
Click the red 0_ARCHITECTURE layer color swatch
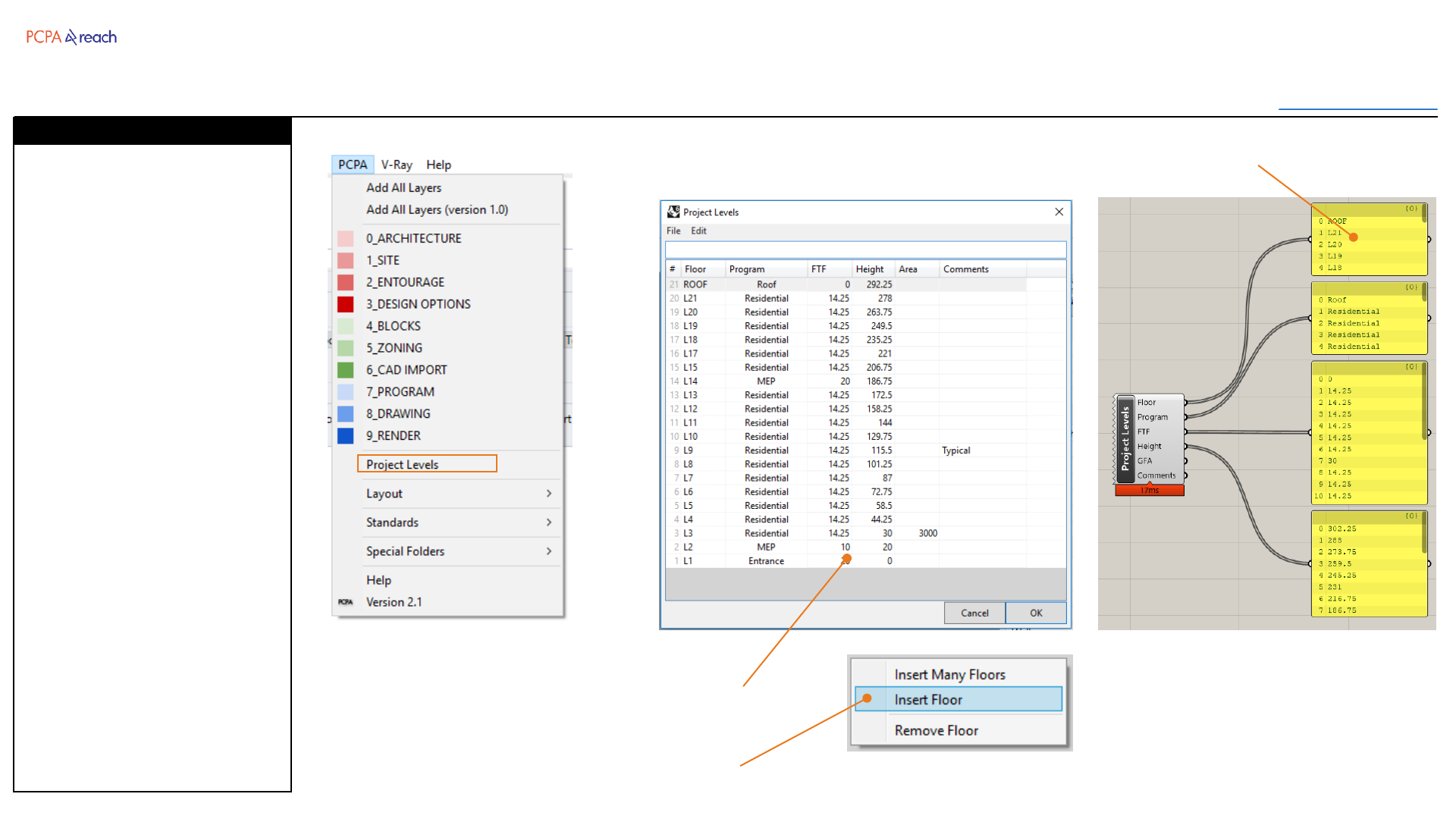[x=345, y=238]
